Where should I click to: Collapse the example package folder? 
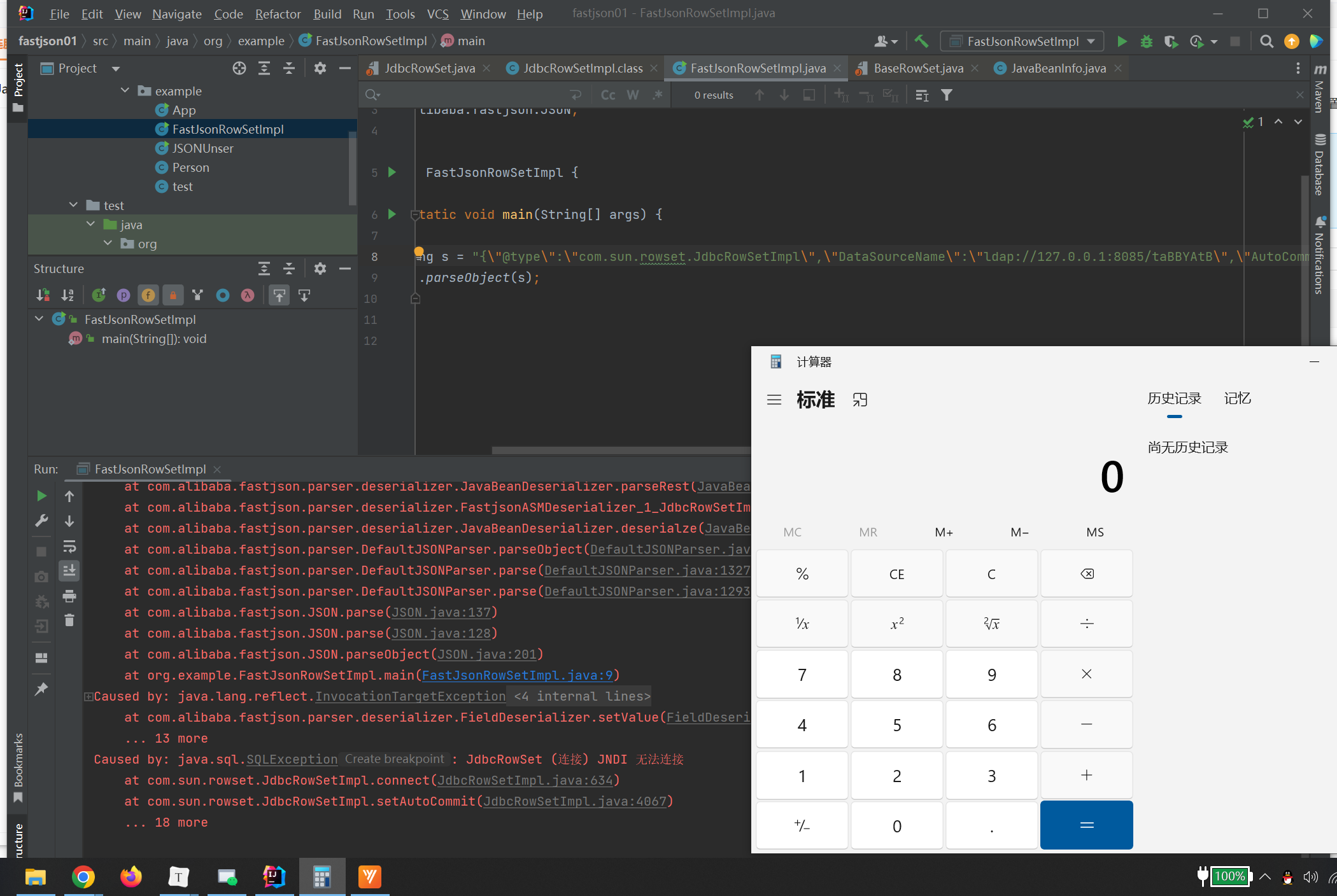[x=125, y=91]
